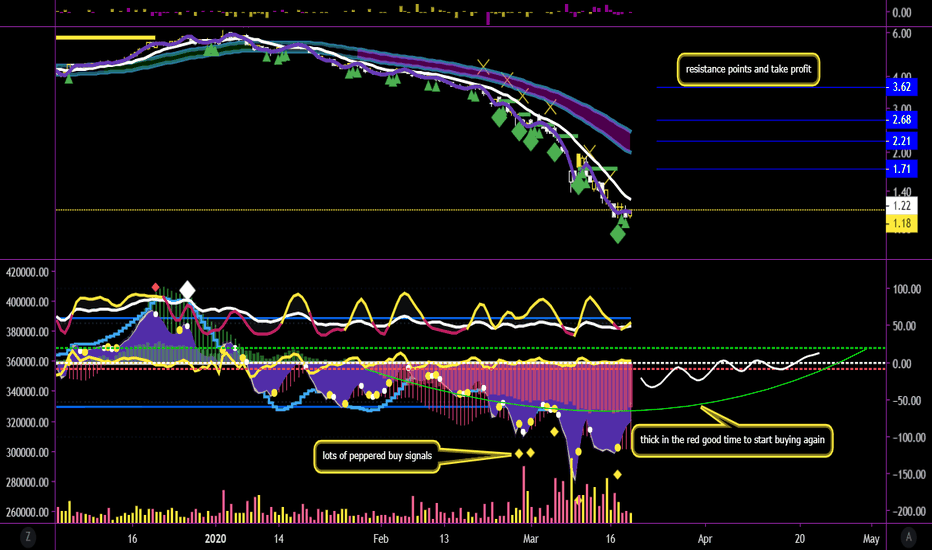Click the Feb label on the time axis
The width and height of the screenshot is (932, 550).
[x=380, y=539]
